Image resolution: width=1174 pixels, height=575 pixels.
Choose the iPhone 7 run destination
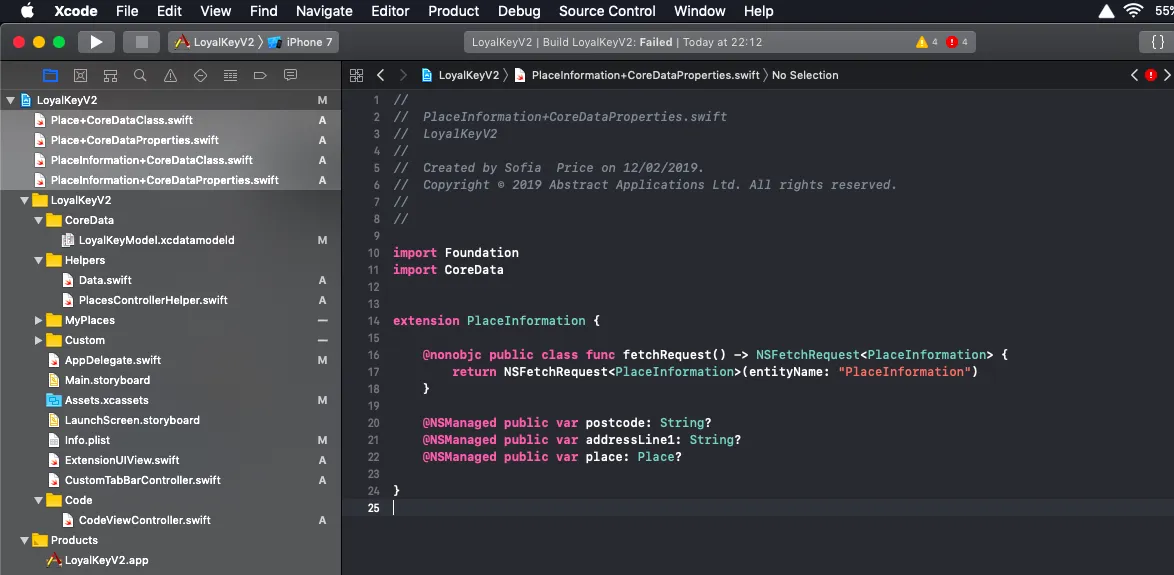coord(301,42)
